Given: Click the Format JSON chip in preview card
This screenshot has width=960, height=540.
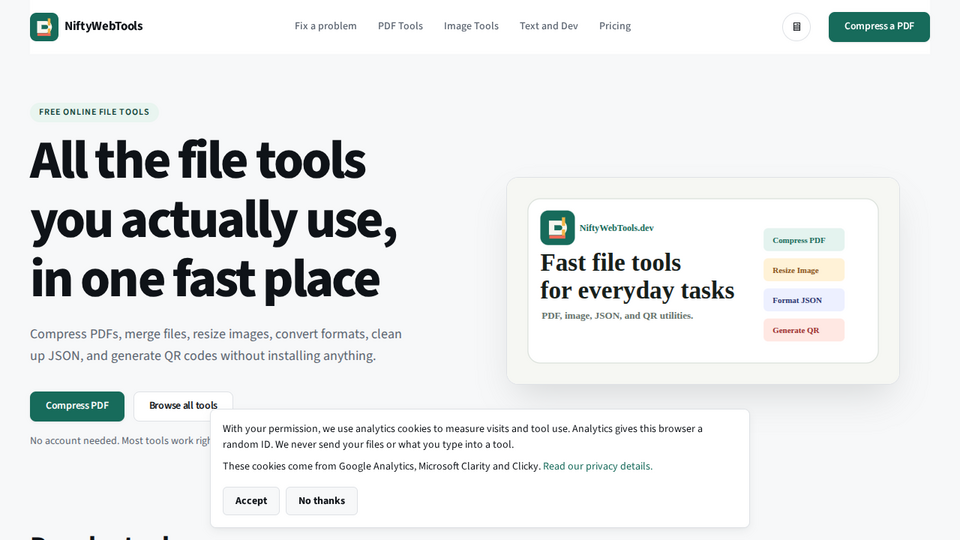Looking at the screenshot, I should 803,300.
